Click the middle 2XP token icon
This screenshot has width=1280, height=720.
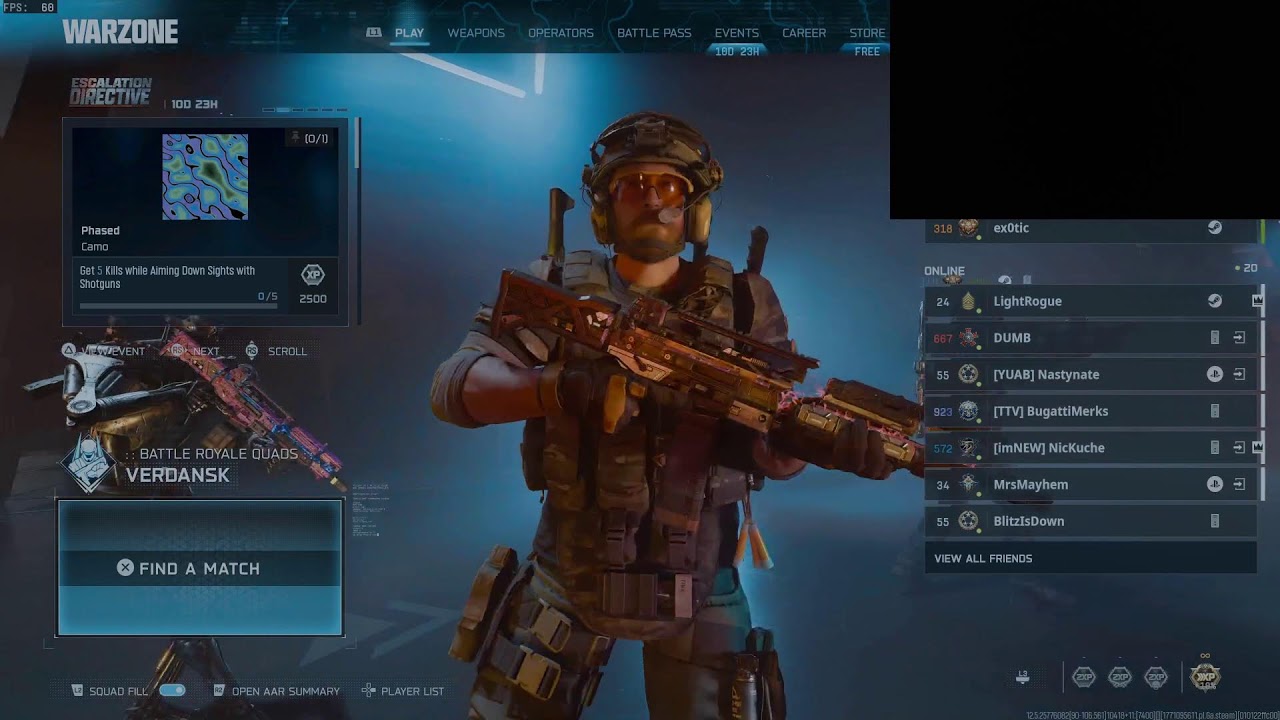tap(1120, 677)
